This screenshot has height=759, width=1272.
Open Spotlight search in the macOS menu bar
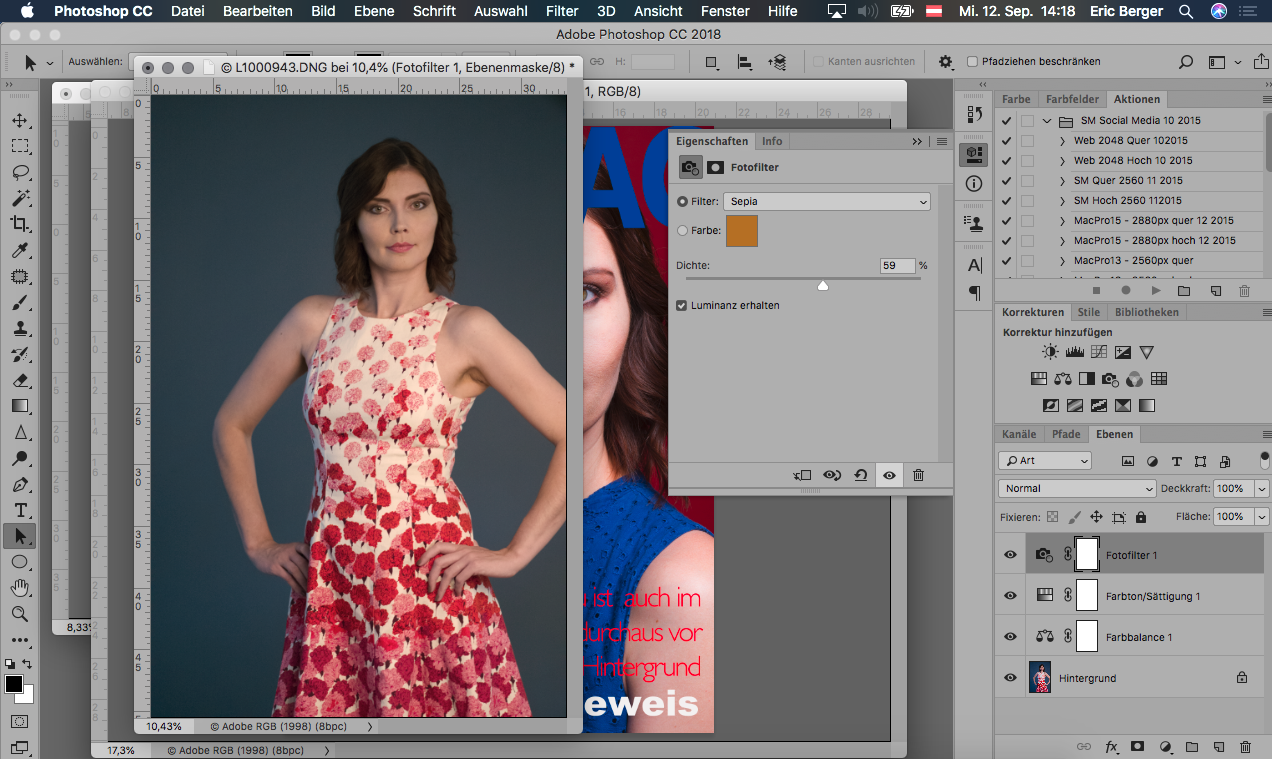point(1185,11)
